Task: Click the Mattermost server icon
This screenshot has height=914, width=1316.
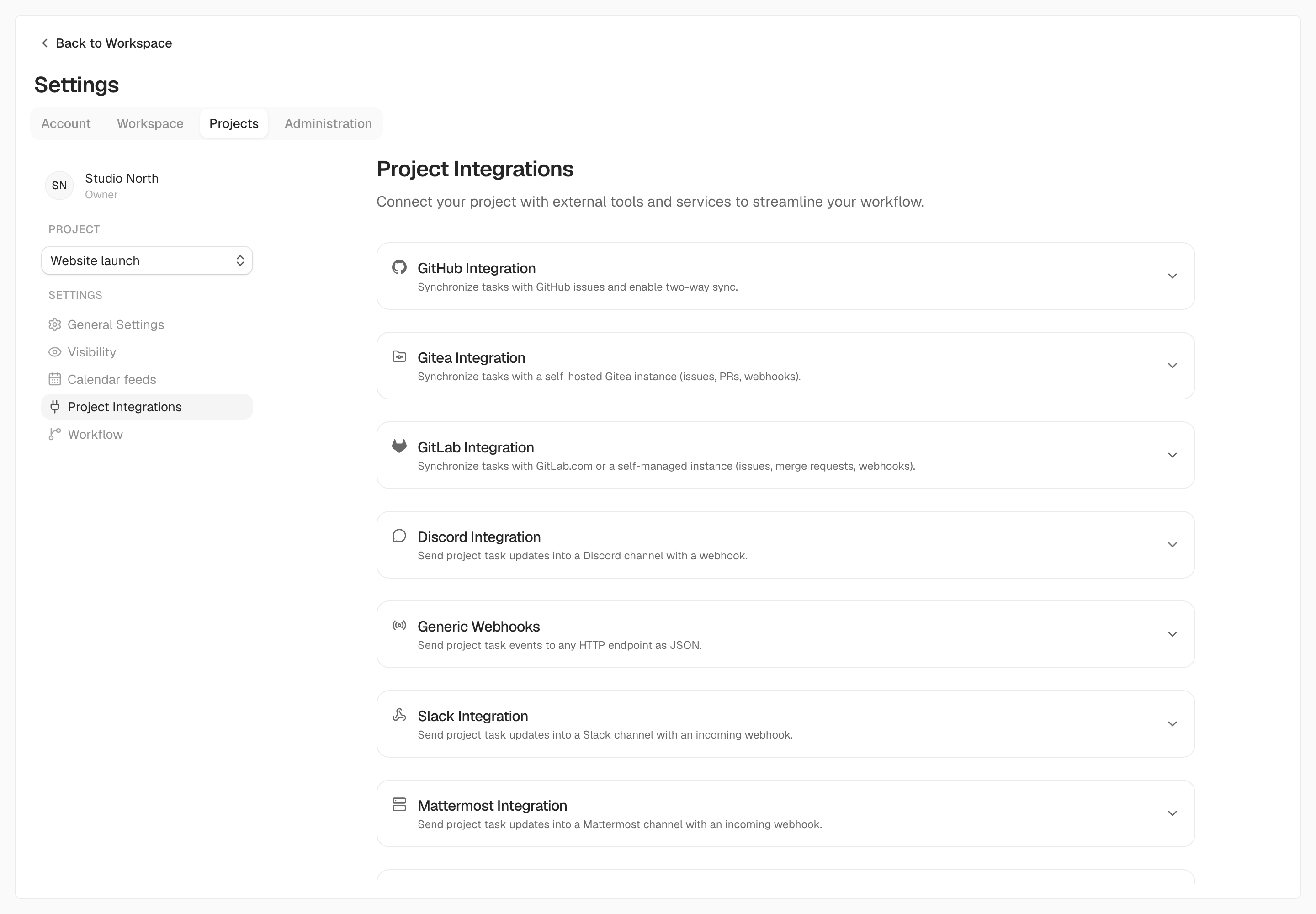Action: [399, 805]
